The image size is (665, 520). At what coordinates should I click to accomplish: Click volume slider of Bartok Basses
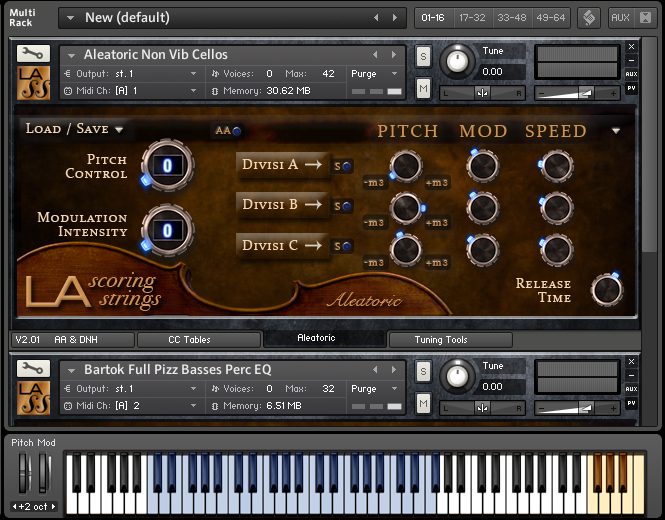pos(577,408)
